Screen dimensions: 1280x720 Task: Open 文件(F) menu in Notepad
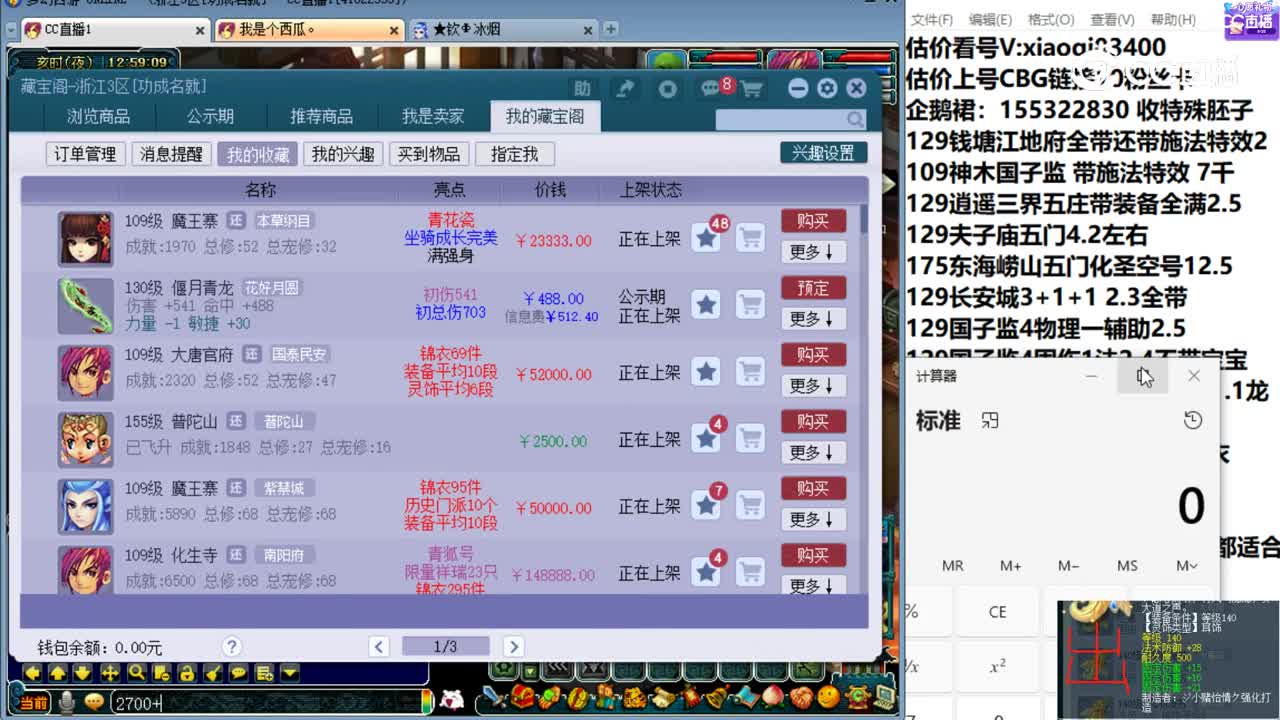(x=932, y=19)
